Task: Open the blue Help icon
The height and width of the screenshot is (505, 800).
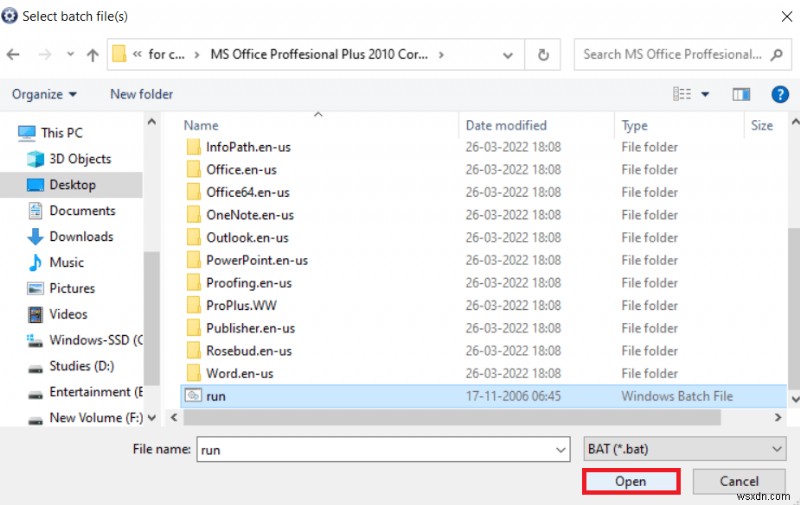Action: tap(780, 94)
